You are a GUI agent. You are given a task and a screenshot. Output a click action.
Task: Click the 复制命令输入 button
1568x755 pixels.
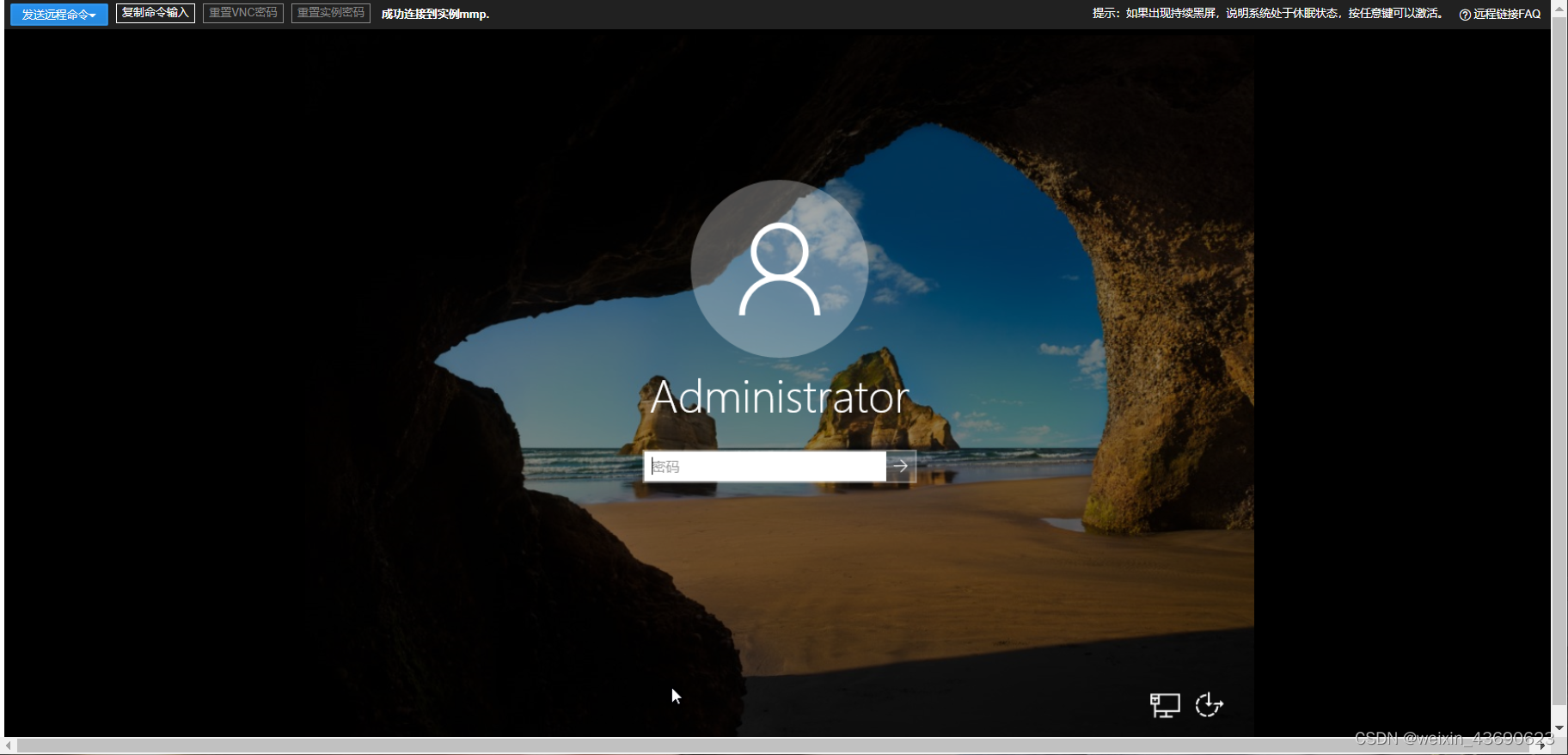156,13
